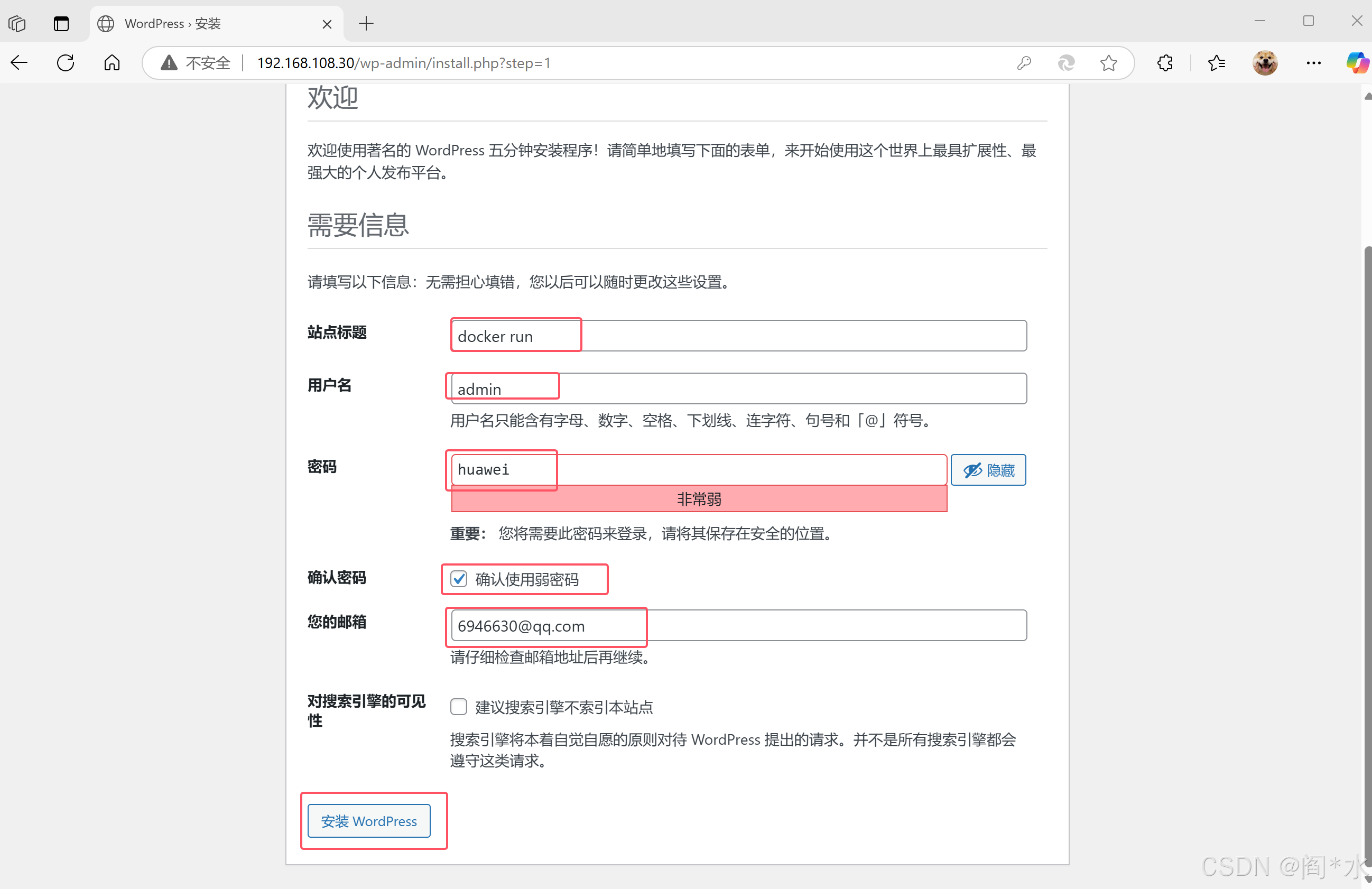Click the 安装 WordPress button
The height and width of the screenshot is (889, 1372).
pos(369,821)
